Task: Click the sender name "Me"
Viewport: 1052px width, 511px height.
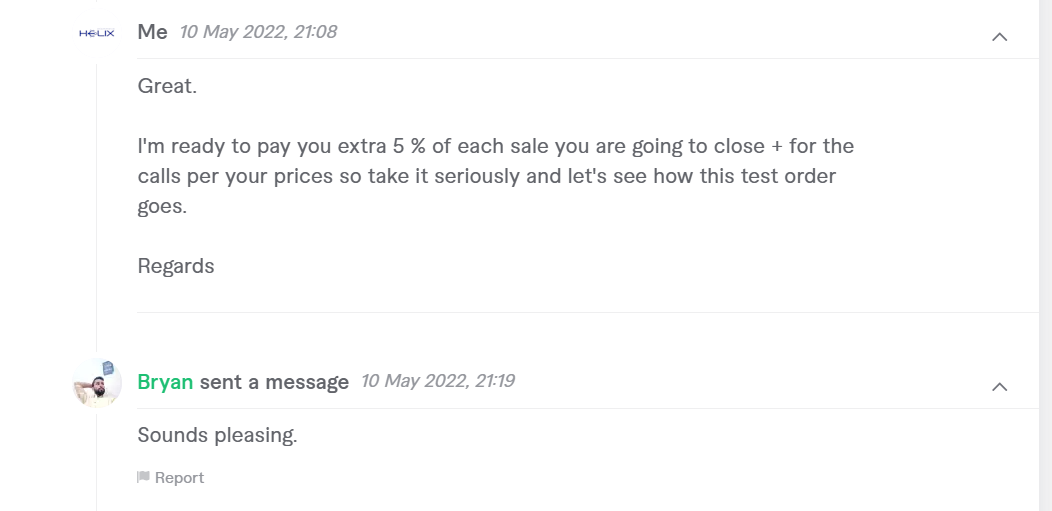Action: click(x=152, y=32)
